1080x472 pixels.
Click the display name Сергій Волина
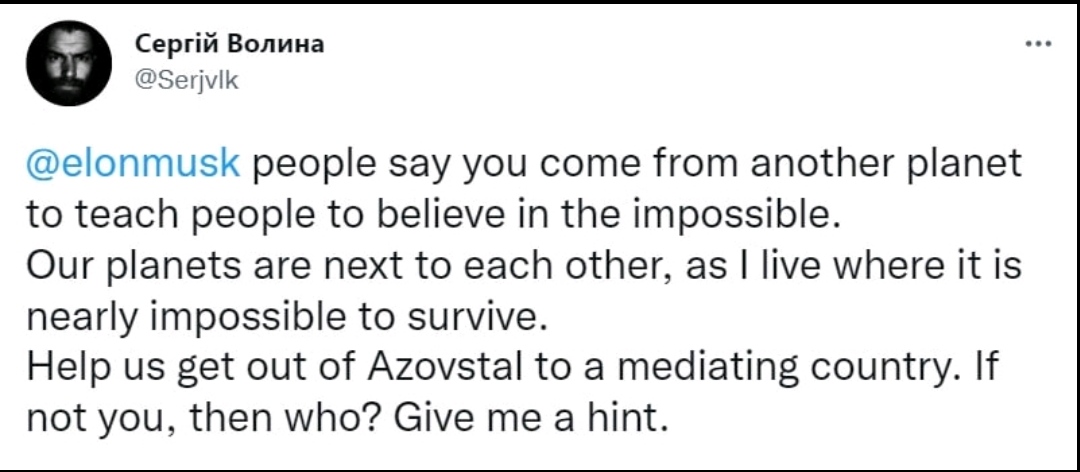pyautogui.click(x=229, y=45)
